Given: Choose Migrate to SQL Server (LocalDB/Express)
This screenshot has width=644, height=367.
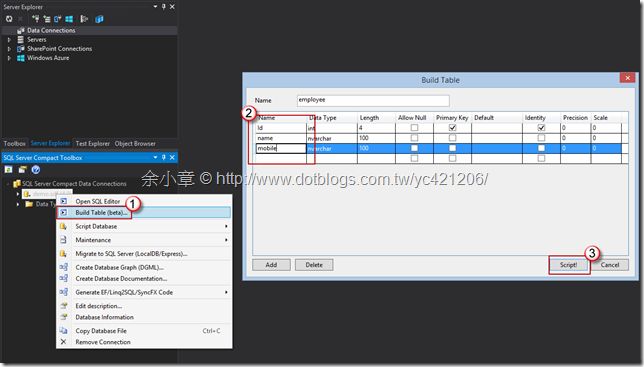Looking at the screenshot, I should 144,254.
